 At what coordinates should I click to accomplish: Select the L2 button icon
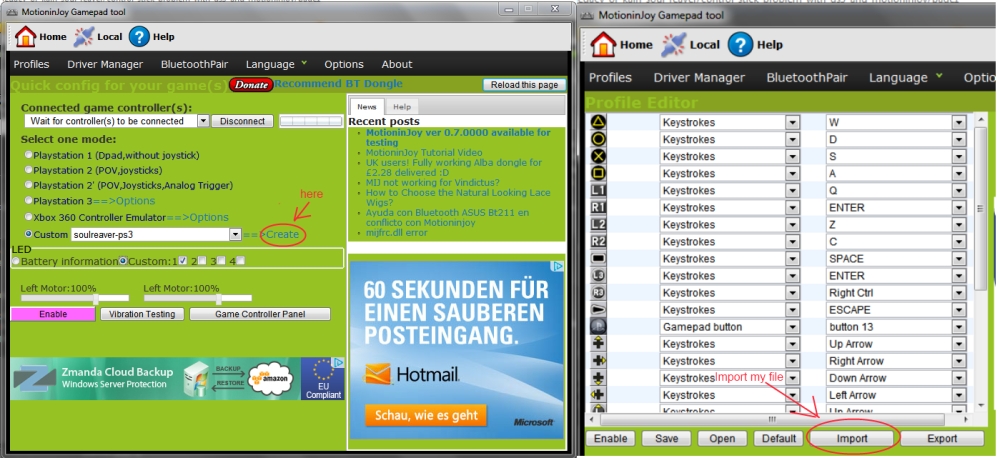598,225
